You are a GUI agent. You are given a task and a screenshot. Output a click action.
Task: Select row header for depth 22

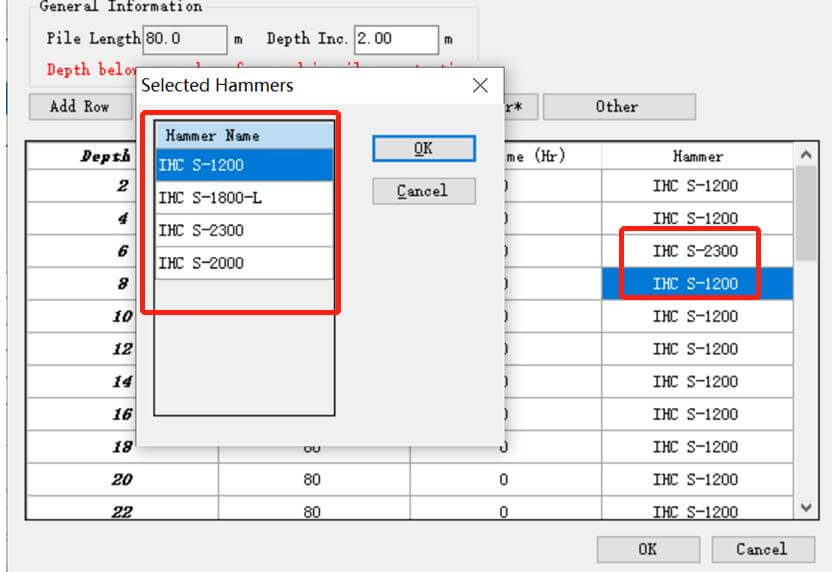point(122,508)
